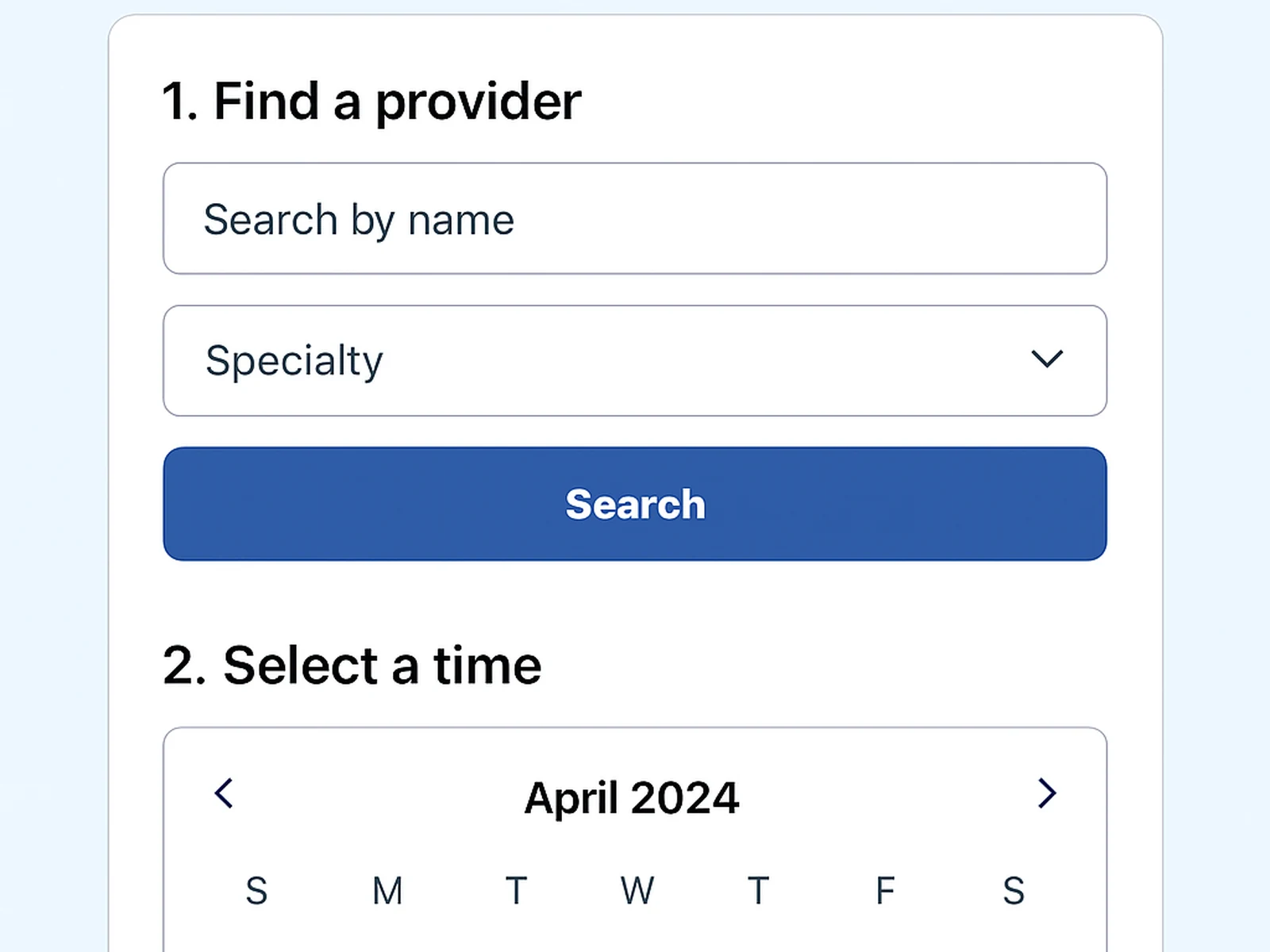
Task: Select the Monday column header M
Action: tap(387, 891)
